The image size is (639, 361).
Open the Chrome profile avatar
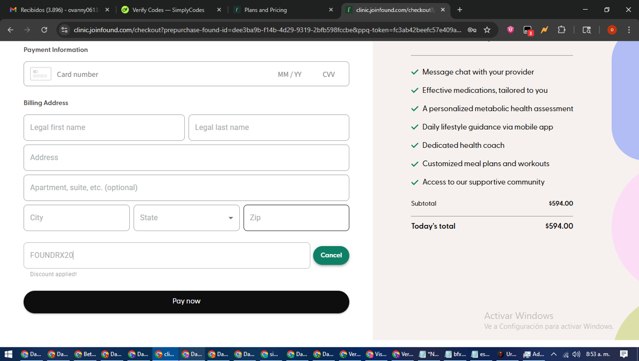[x=612, y=30]
